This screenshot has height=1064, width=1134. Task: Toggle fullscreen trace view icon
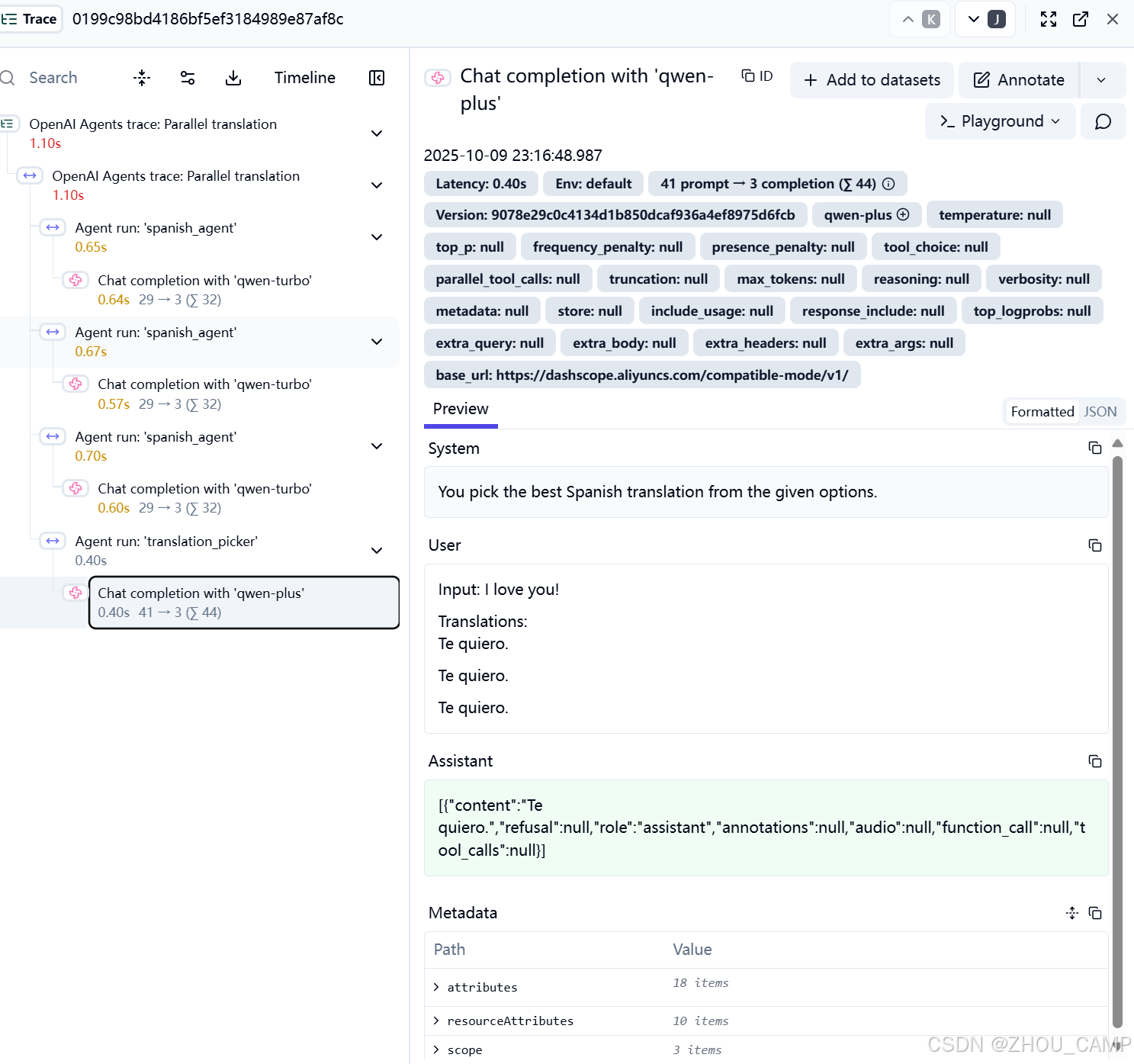click(1049, 19)
